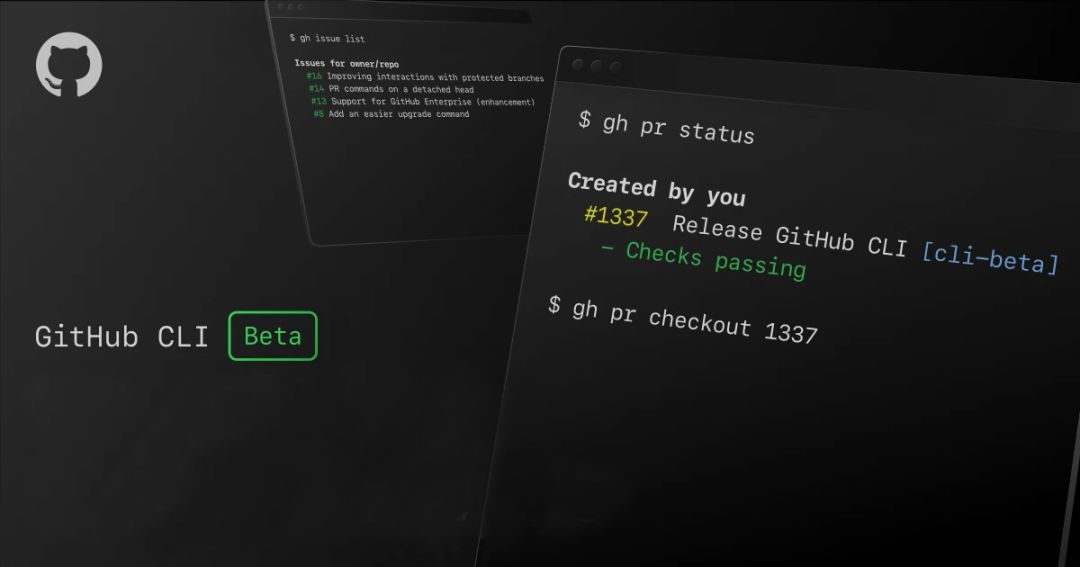
Task: Open pull request number #1337
Action: point(616,217)
